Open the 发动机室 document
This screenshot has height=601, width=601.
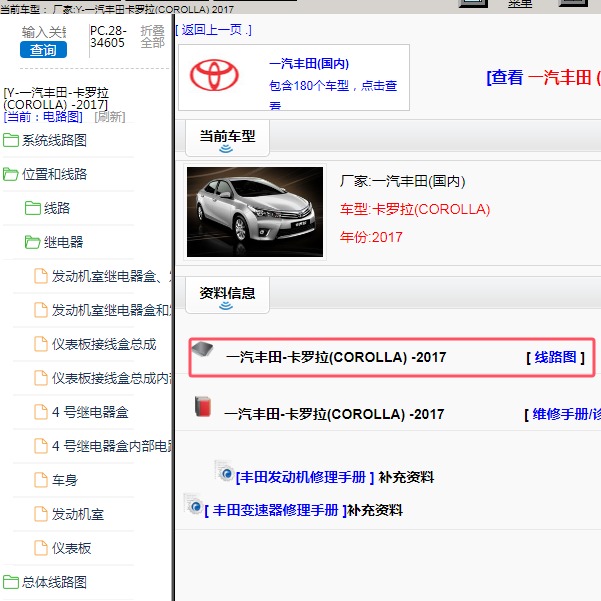coord(78,514)
